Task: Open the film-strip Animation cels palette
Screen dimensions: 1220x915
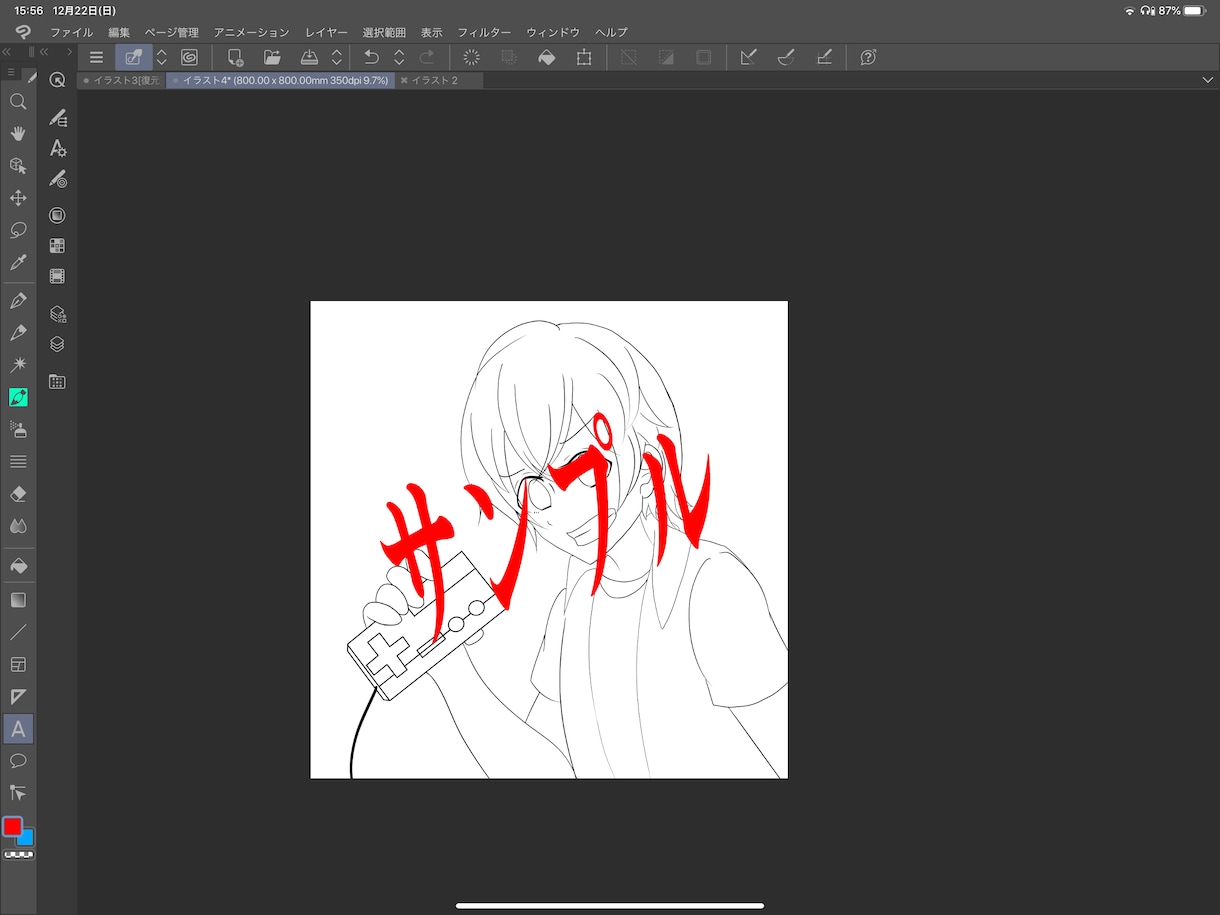Action: 57,276
